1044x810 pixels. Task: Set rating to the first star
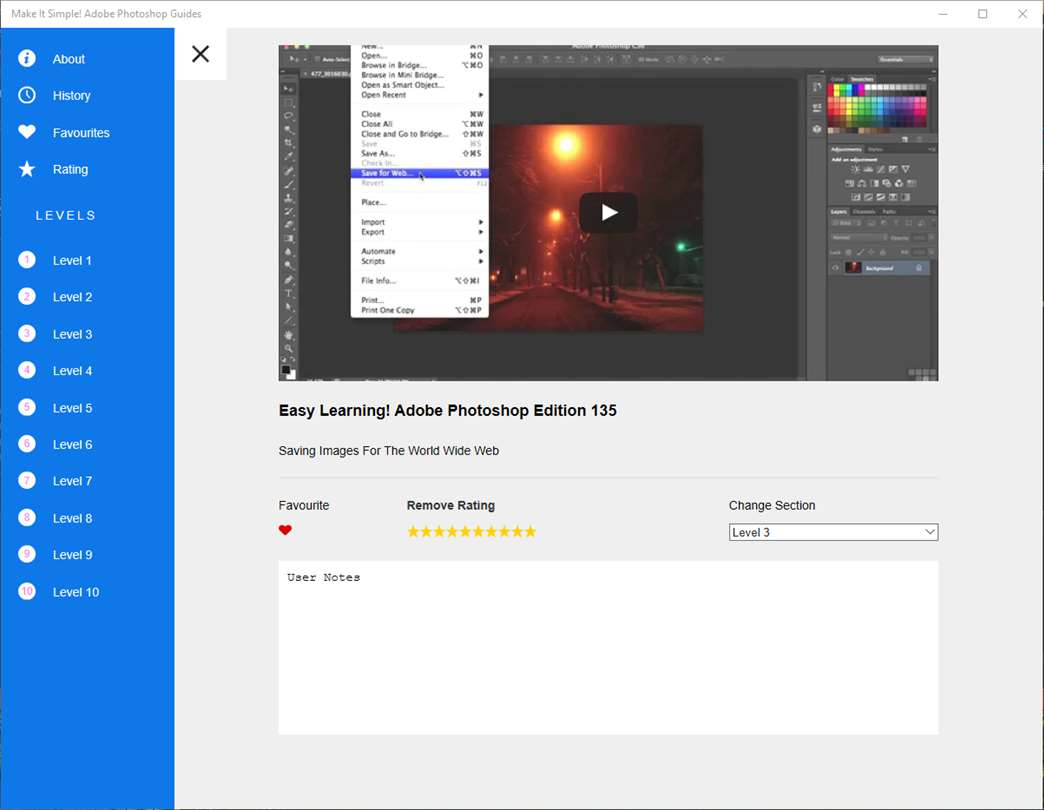coord(413,532)
